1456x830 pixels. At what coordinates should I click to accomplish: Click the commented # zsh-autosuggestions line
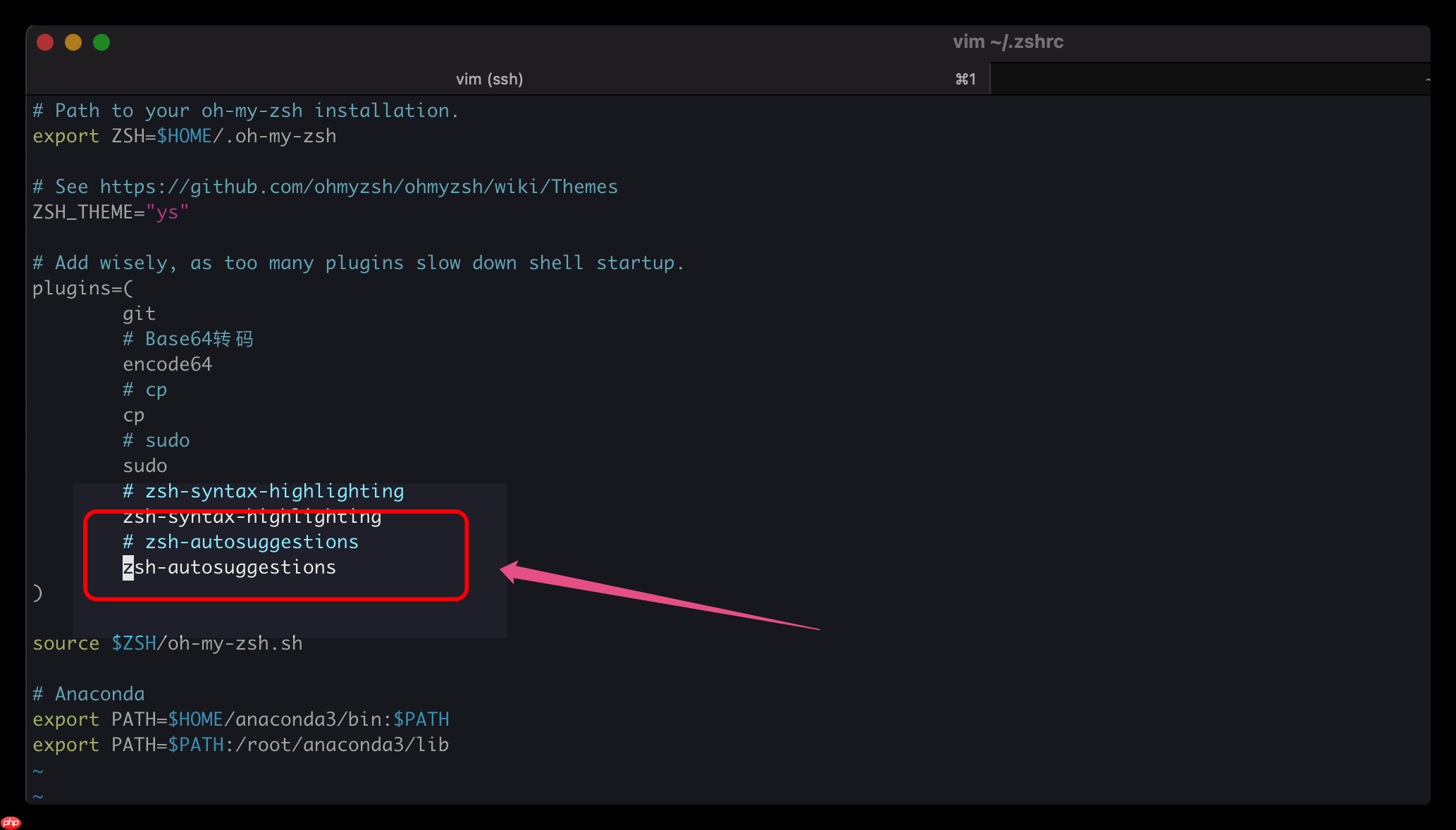pyautogui.click(x=240, y=541)
